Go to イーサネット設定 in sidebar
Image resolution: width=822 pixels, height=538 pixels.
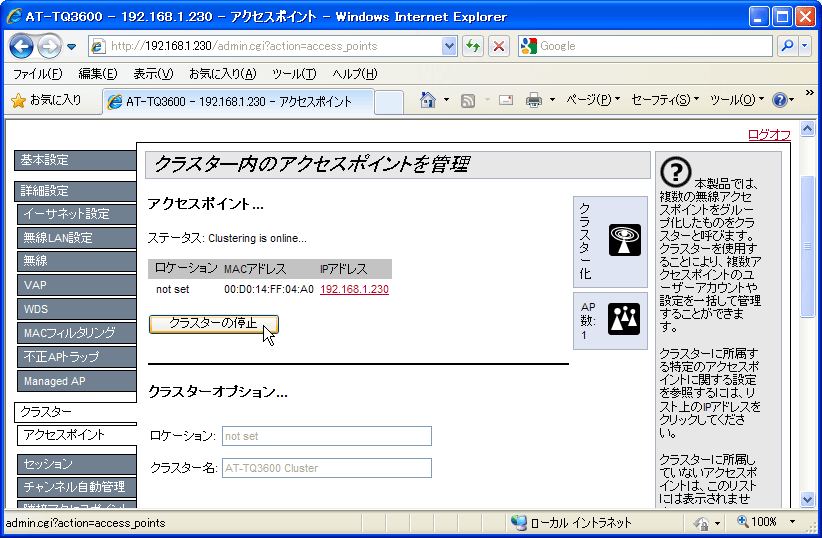pyautogui.click(x=77, y=214)
